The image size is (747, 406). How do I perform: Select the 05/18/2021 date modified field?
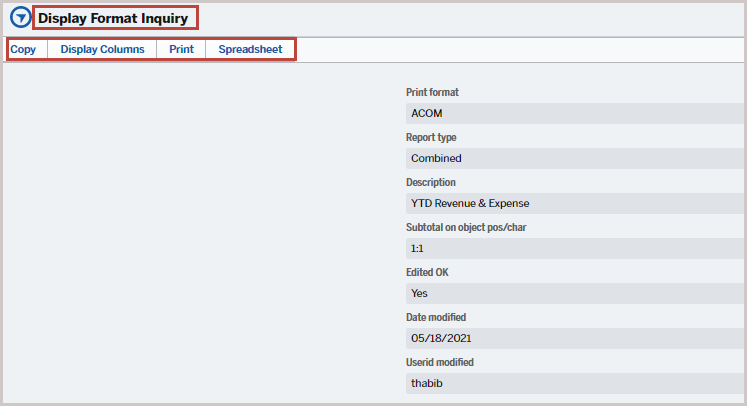[574, 338]
